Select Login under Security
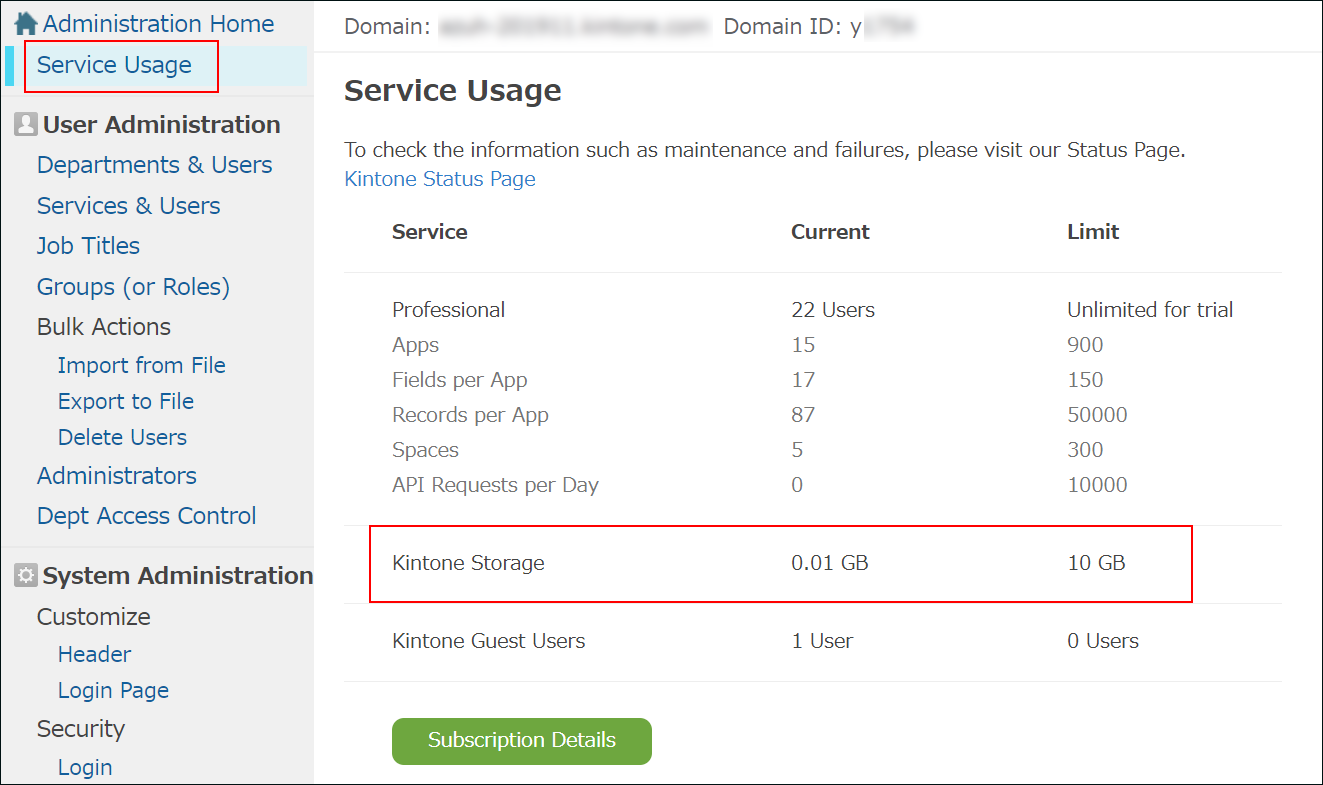The image size is (1323, 785). pos(85,767)
